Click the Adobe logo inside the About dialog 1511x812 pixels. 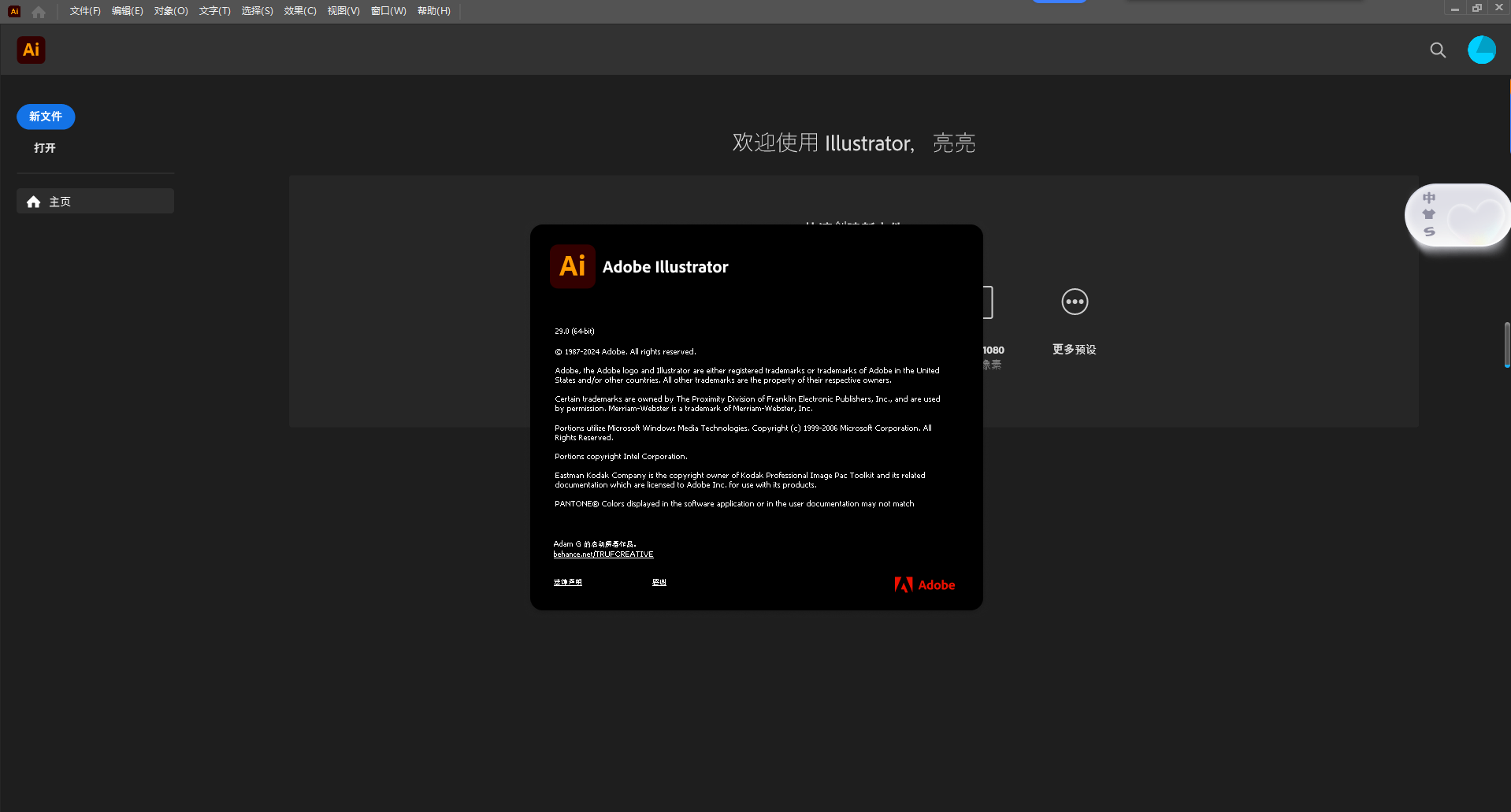(x=924, y=584)
